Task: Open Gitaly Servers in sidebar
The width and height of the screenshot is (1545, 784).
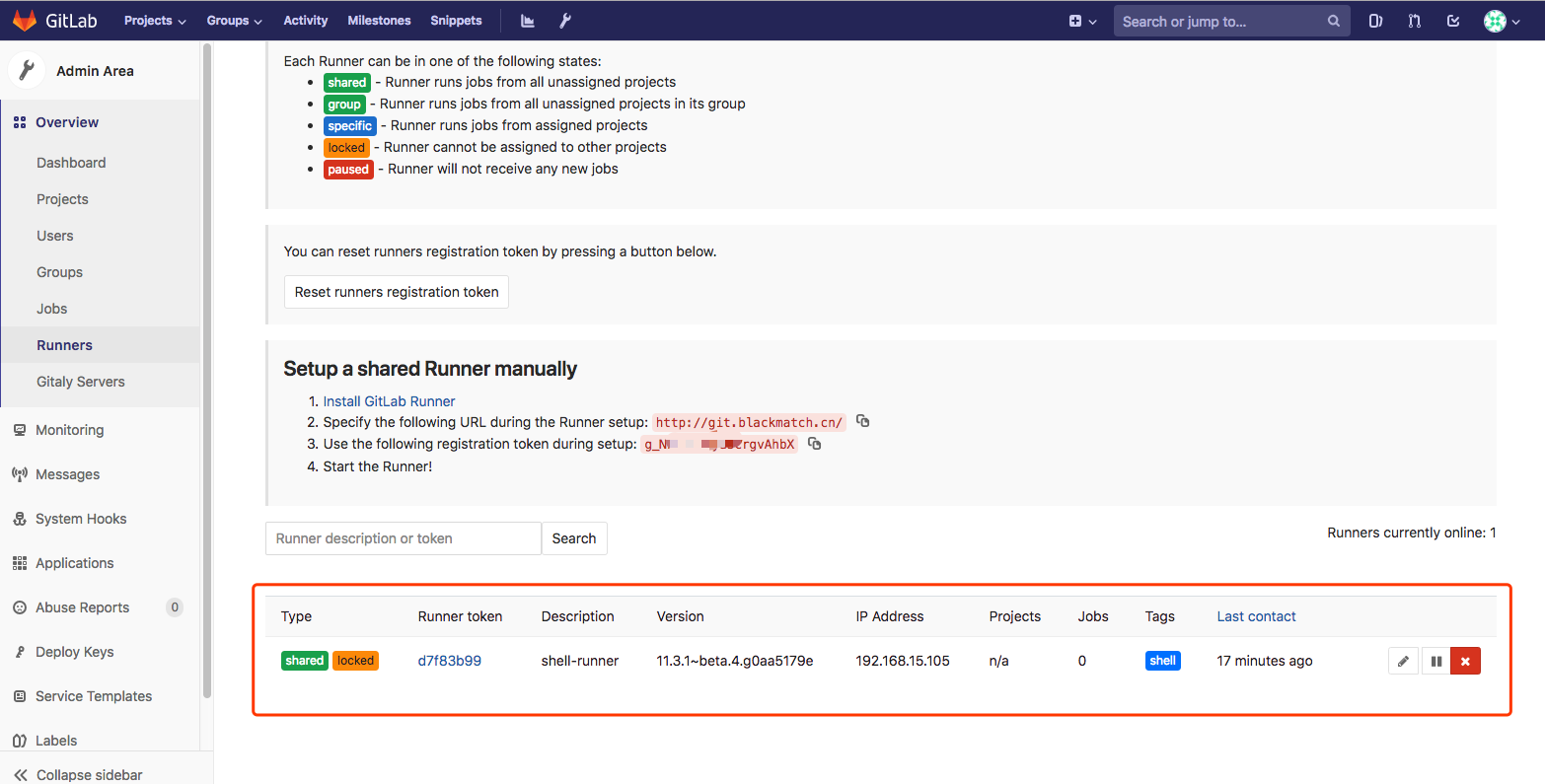Action: tap(81, 382)
